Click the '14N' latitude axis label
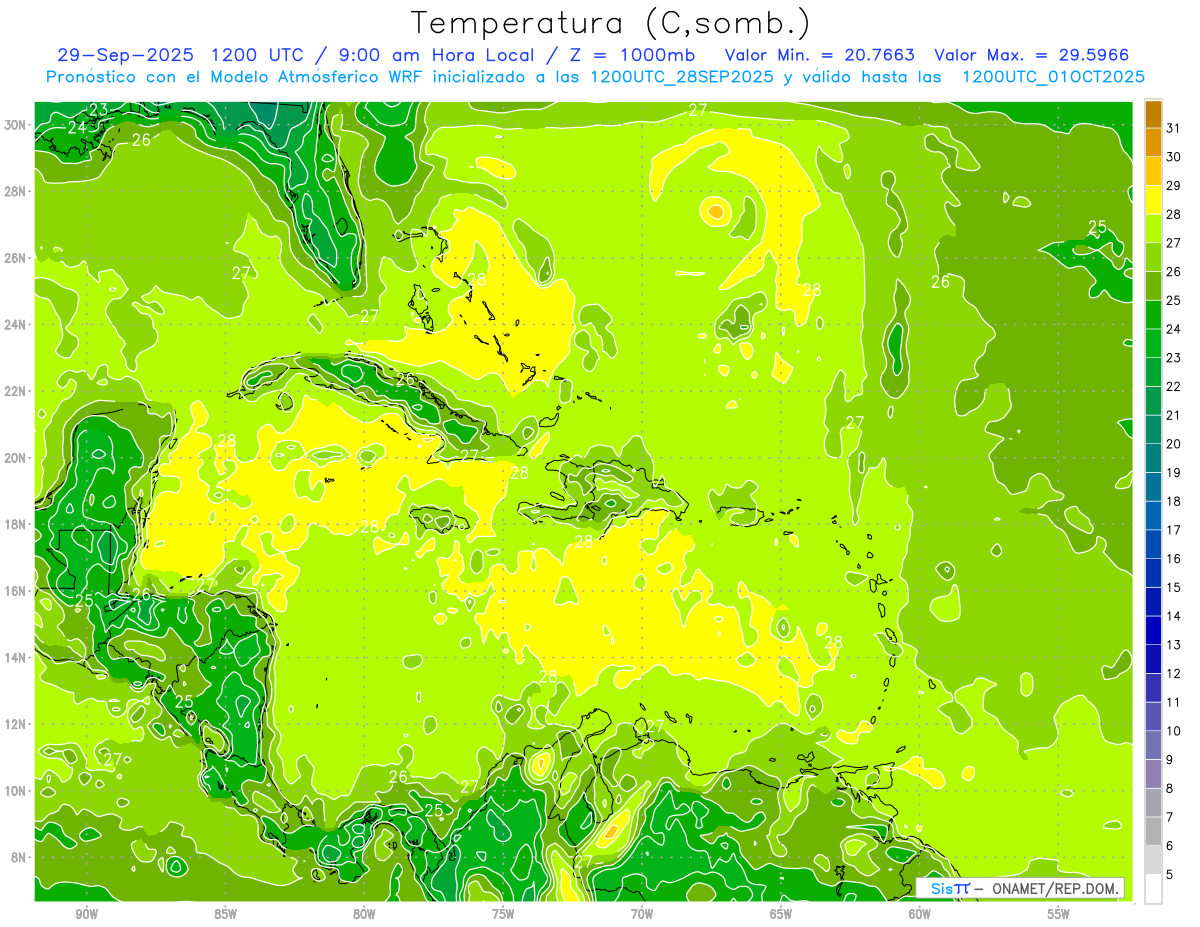Image resolution: width=1200 pixels, height=927 pixels. [15, 658]
